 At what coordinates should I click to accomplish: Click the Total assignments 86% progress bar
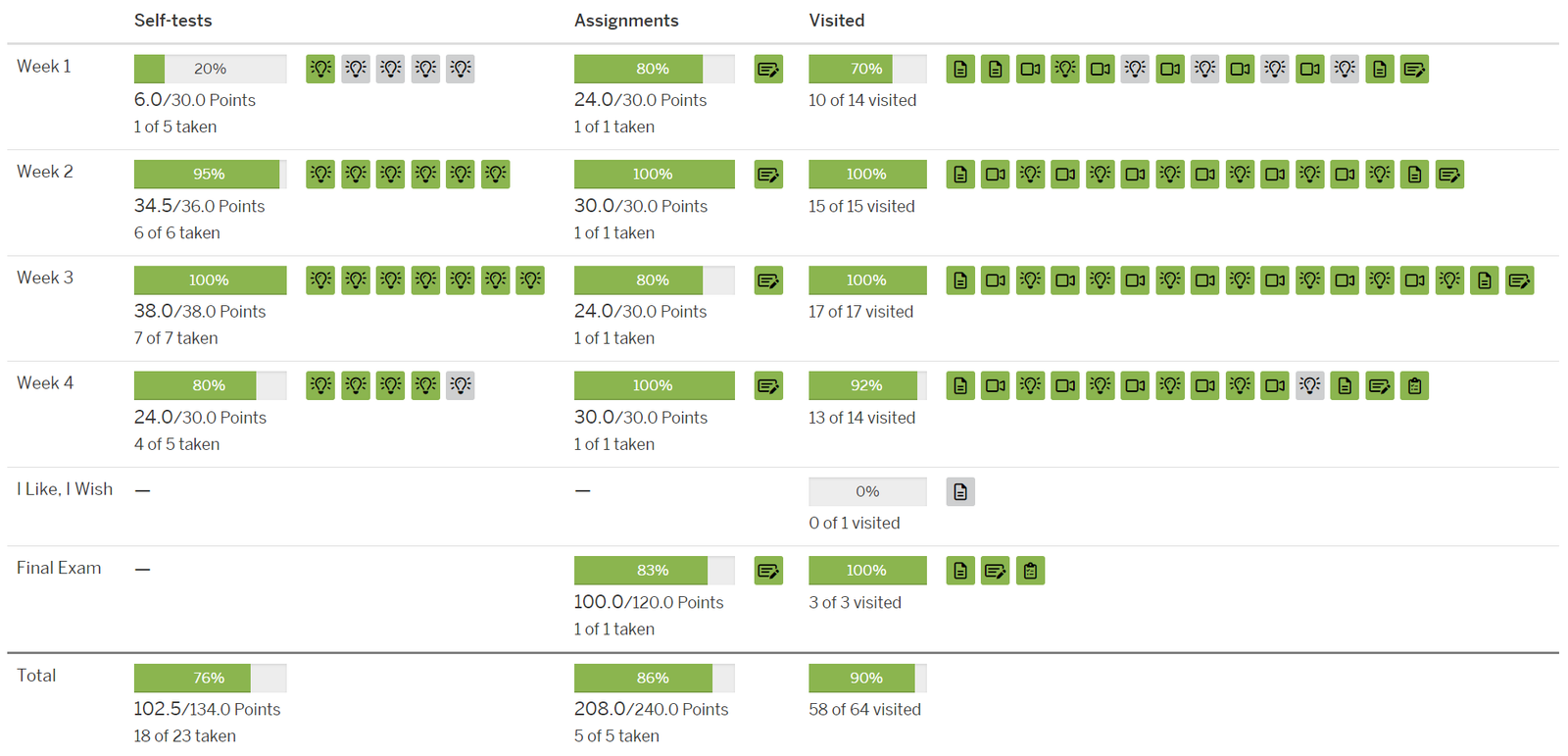click(x=654, y=678)
